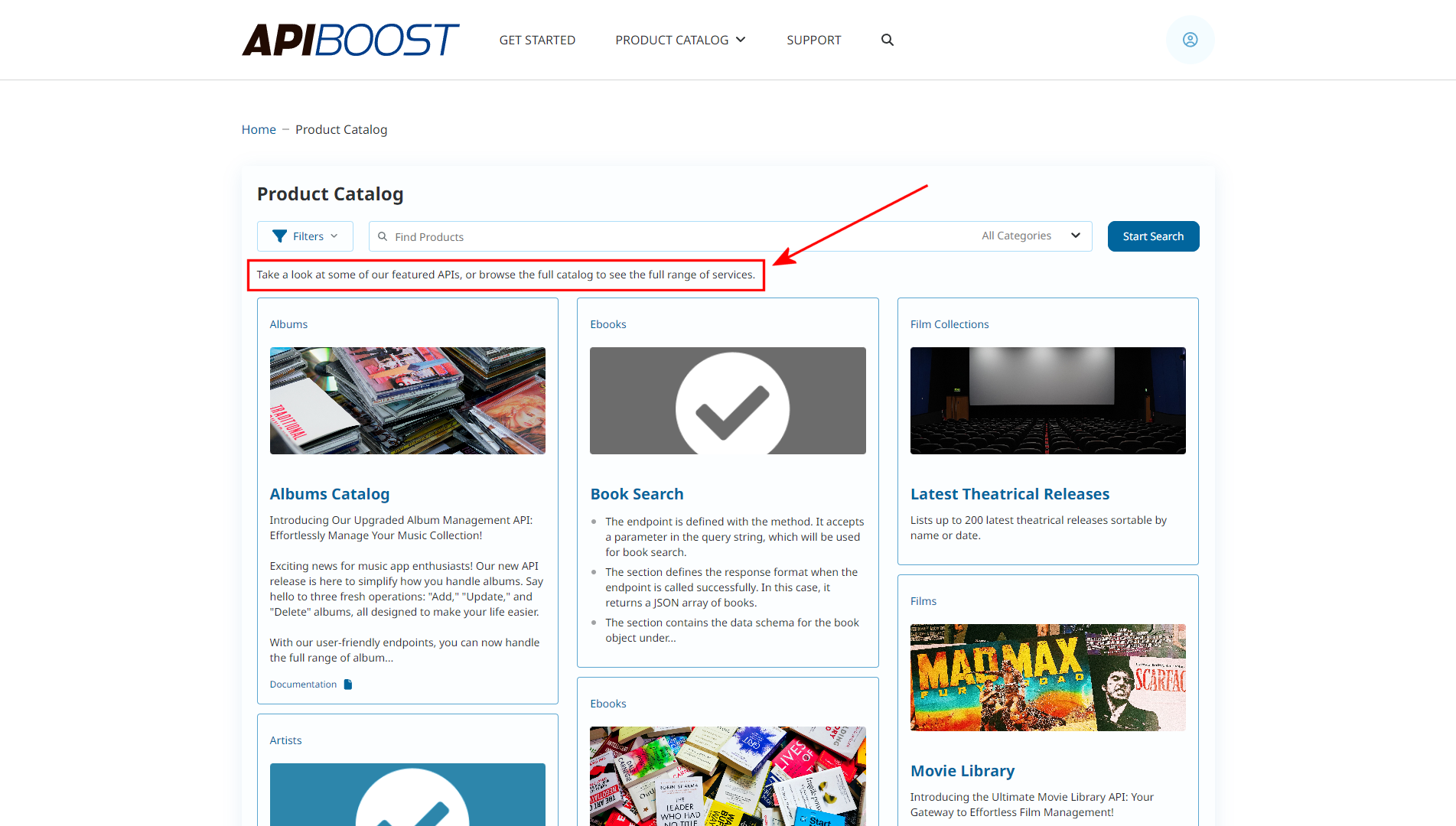Screen dimensions: 1456x826
Task: Open the Book Search title link
Action: click(x=637, y=494)
